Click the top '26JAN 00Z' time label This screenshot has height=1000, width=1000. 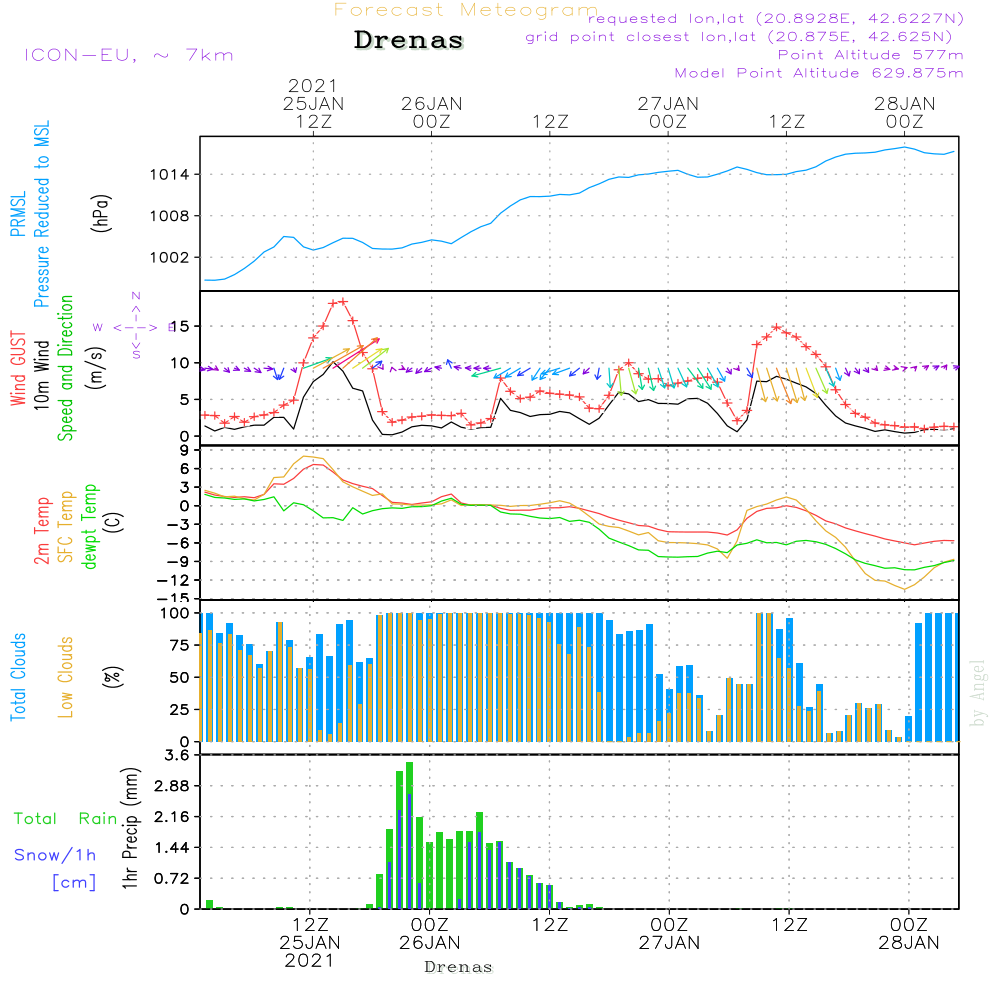[432, 112]
